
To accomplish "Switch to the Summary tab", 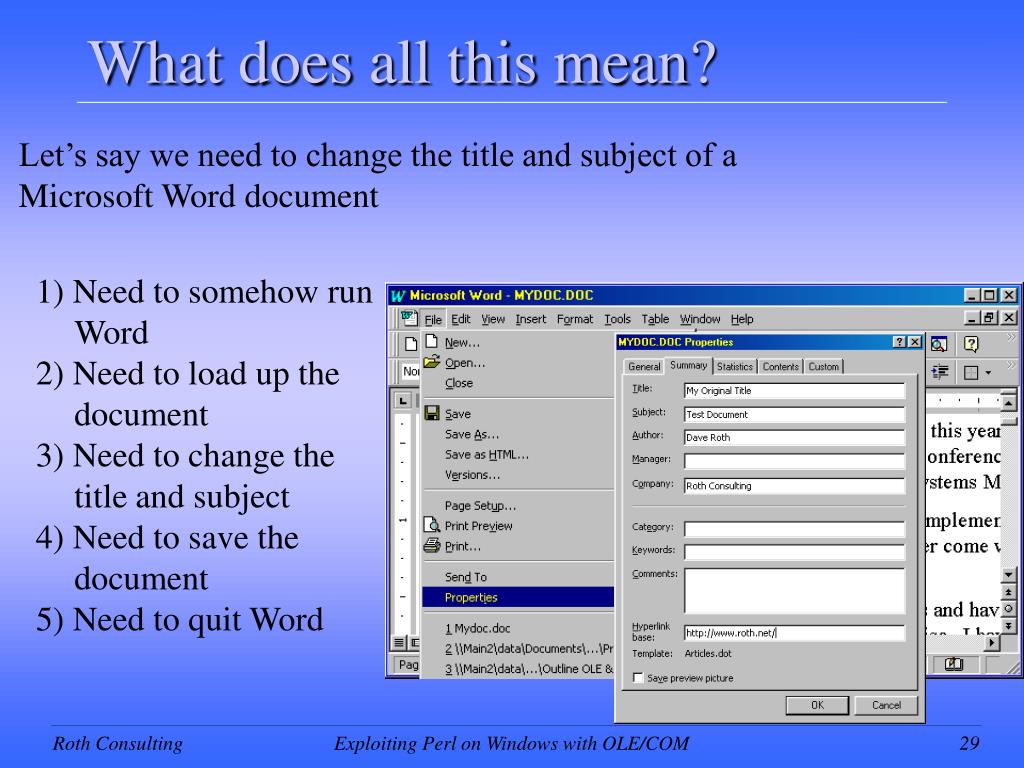I will pos(688,365).
